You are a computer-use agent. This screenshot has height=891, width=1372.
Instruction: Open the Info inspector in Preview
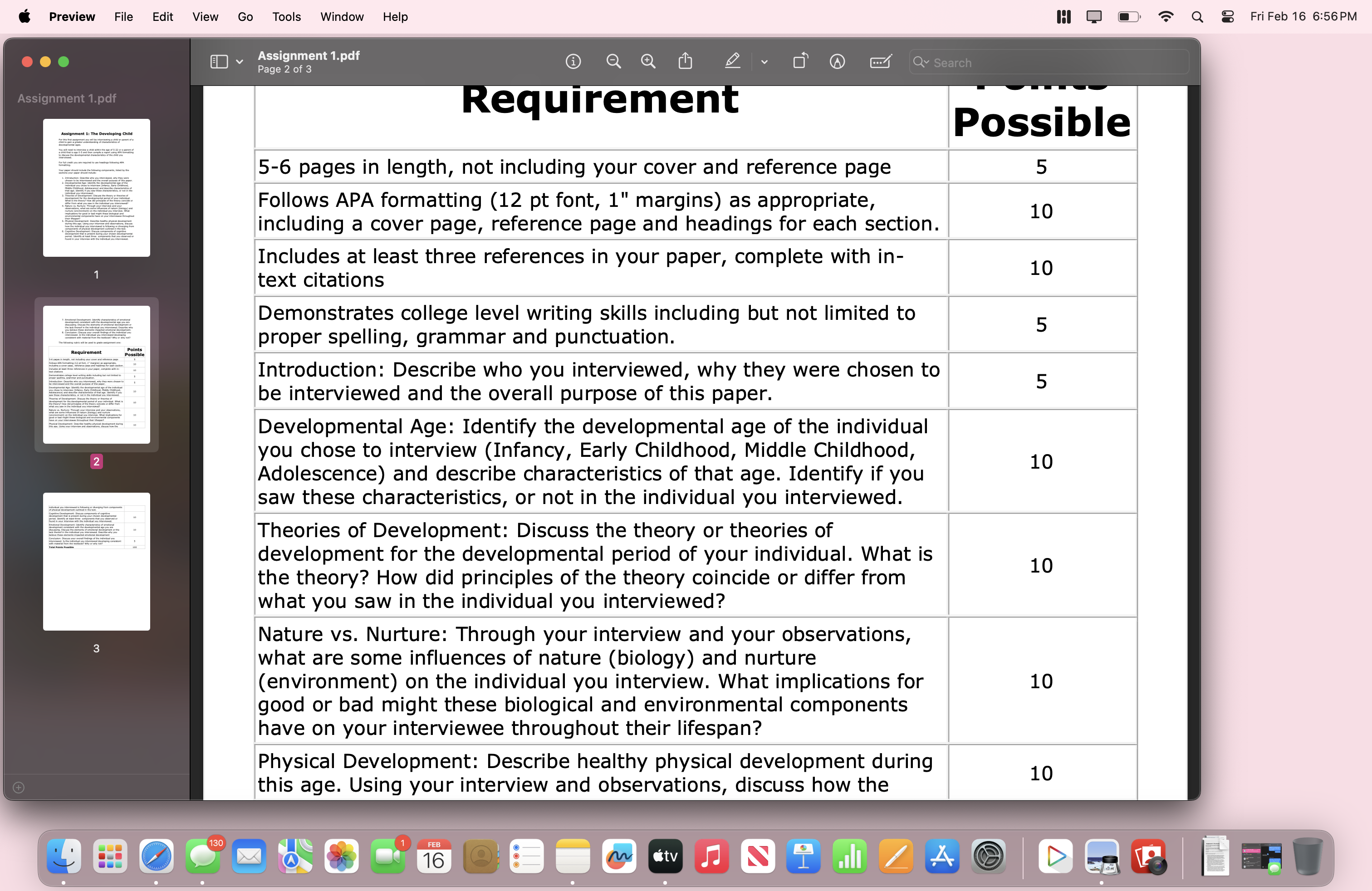pos(573,62)
